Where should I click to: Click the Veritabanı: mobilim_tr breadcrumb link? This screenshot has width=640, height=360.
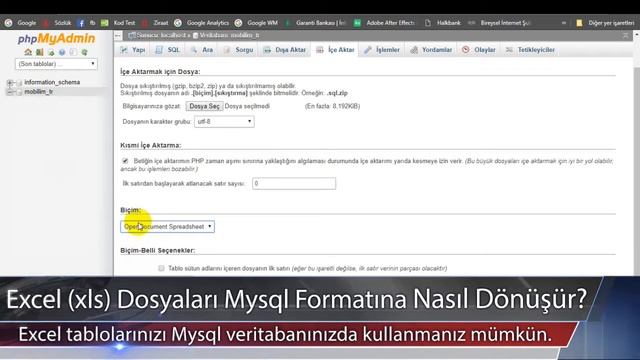coord(229,36)
